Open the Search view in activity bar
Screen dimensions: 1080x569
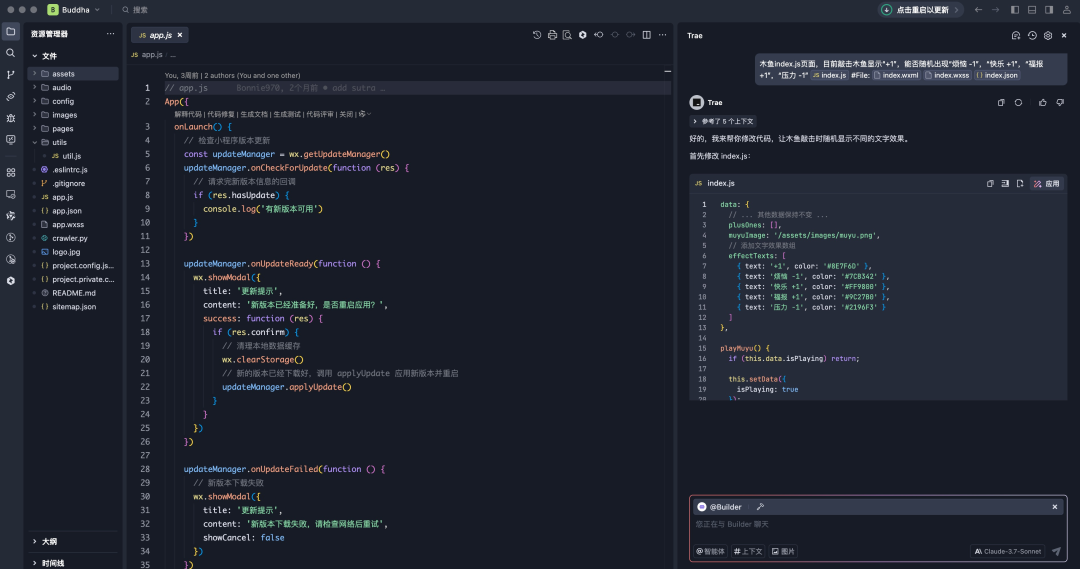tap(11, 53)
